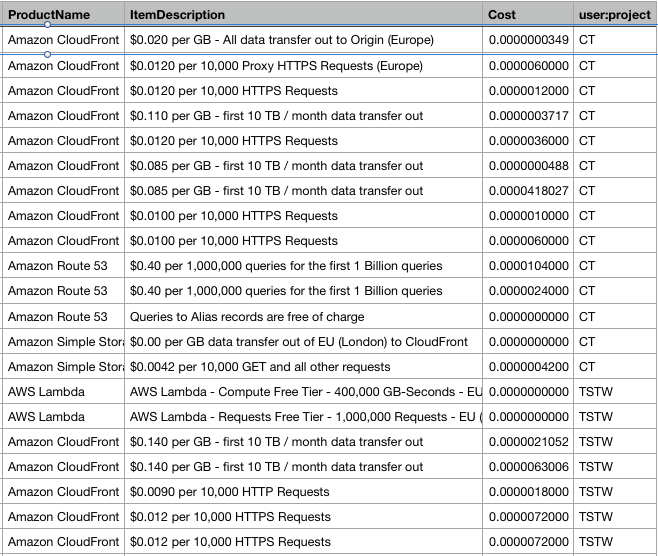Select TSTW project cell in cost 0.0000063006 row
The width and height of the screenshot is (658, 556).
point(615,467)
